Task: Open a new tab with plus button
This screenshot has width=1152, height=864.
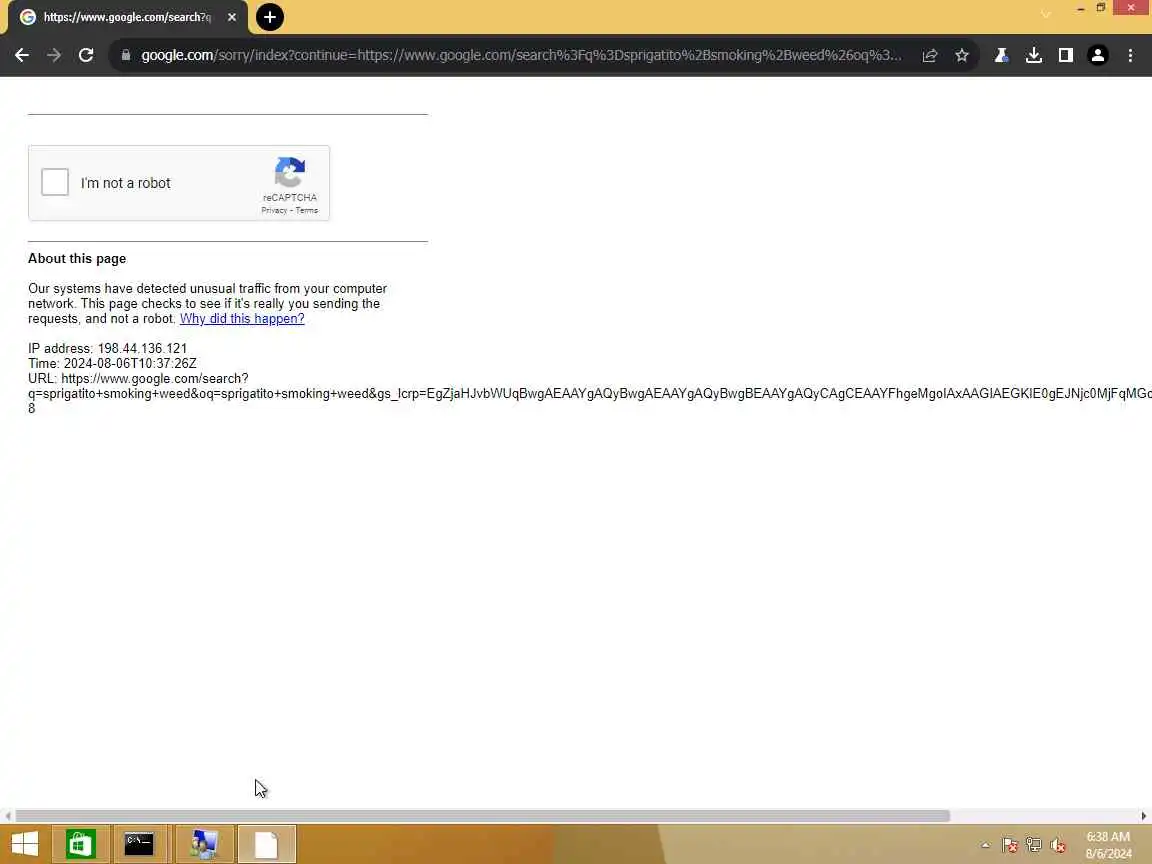Action: (x=270, y=17)
